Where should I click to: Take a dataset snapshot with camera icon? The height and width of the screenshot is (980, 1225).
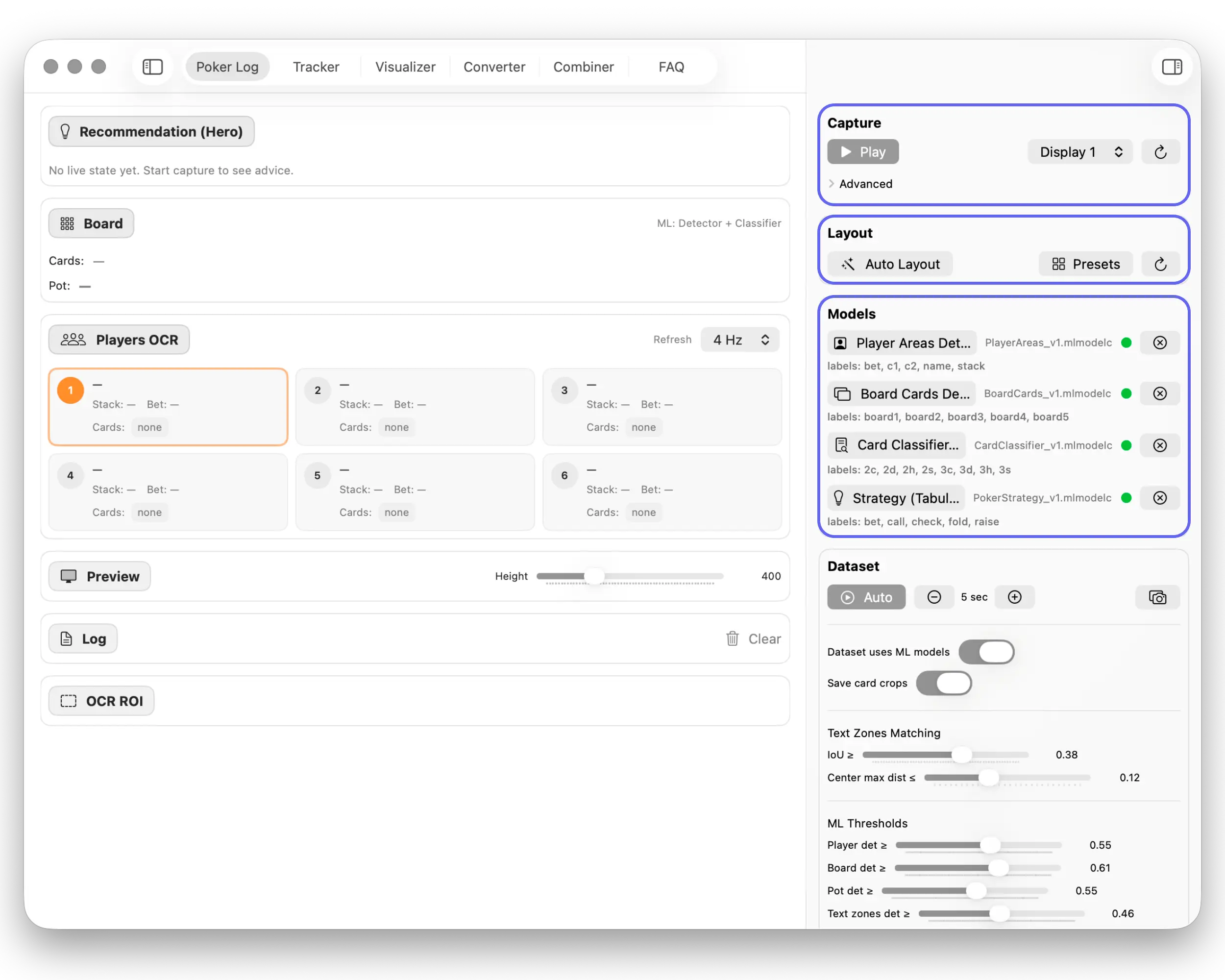[1157, 597]
